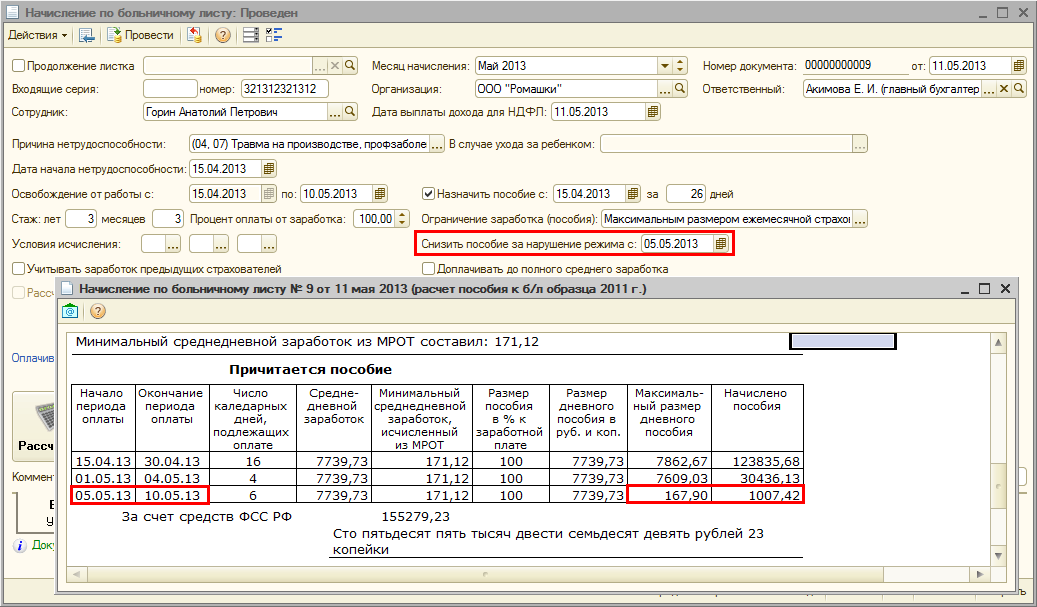Click the help icon in the report window
The width and height of the screenshot is (1037, 607).
98,311
